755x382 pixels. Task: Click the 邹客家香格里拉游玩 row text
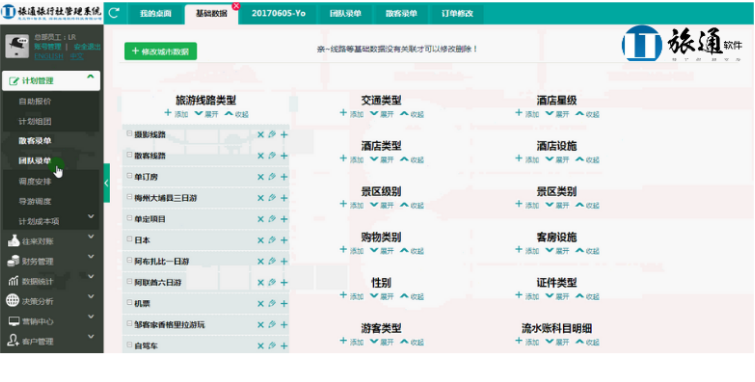click(169, 325)
